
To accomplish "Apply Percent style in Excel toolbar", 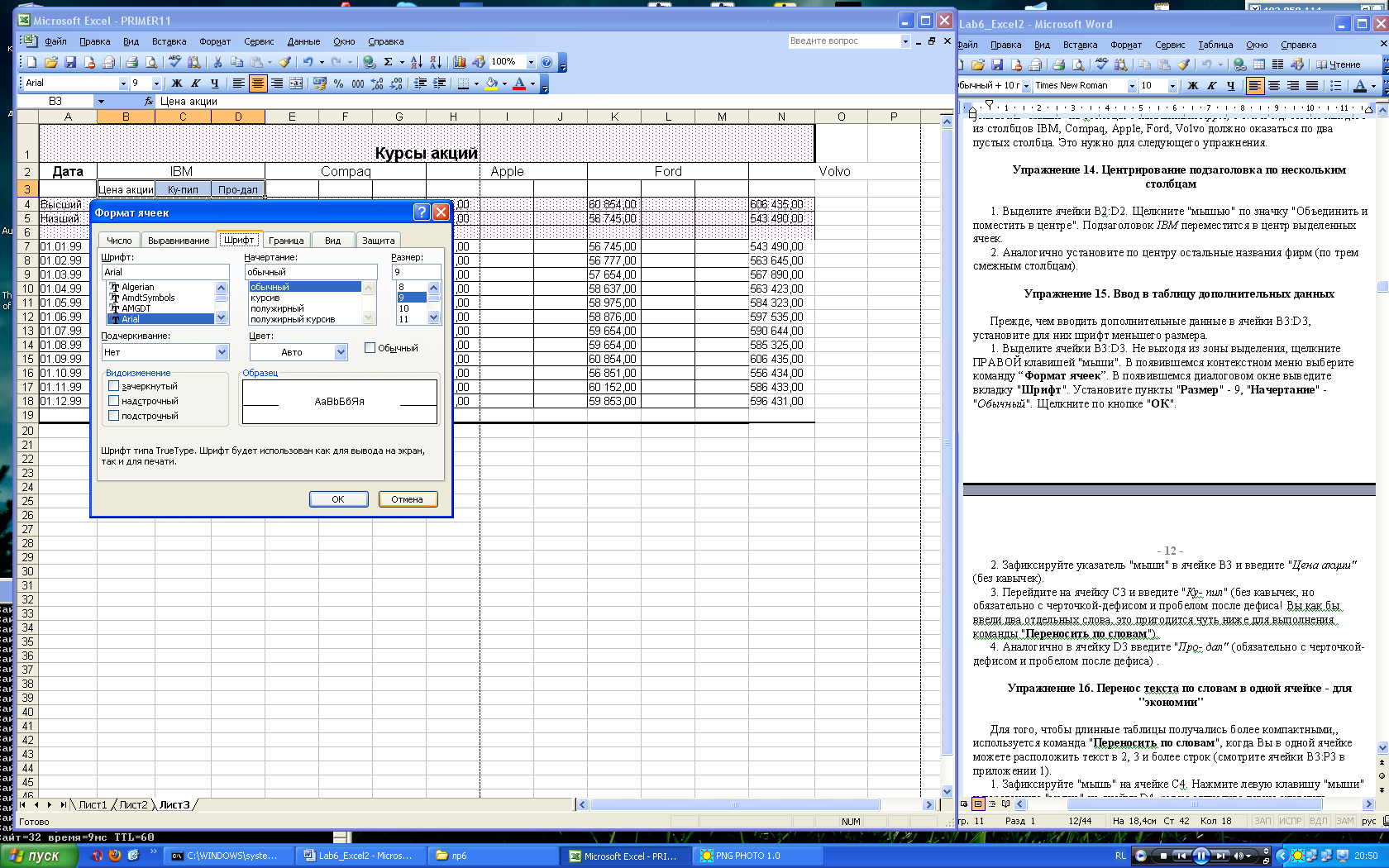I will pos(339,83).
